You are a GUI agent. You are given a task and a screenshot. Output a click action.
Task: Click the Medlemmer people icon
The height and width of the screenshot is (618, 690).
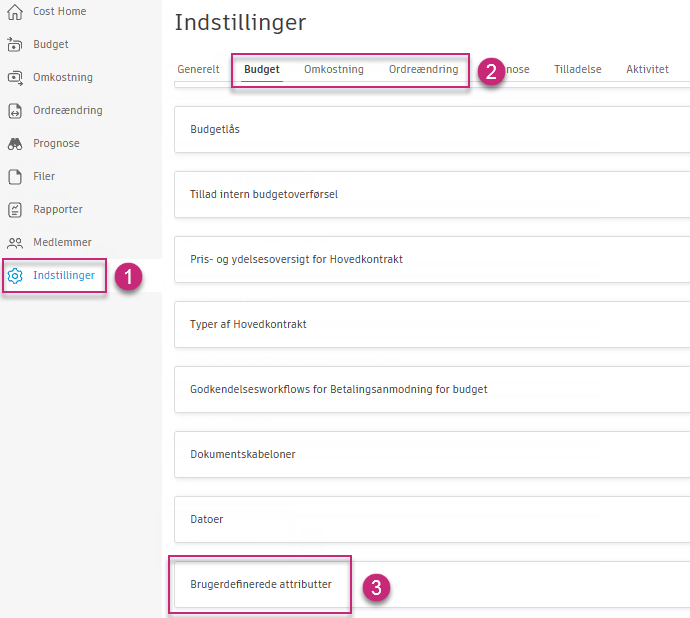click(x=15, y=243)
